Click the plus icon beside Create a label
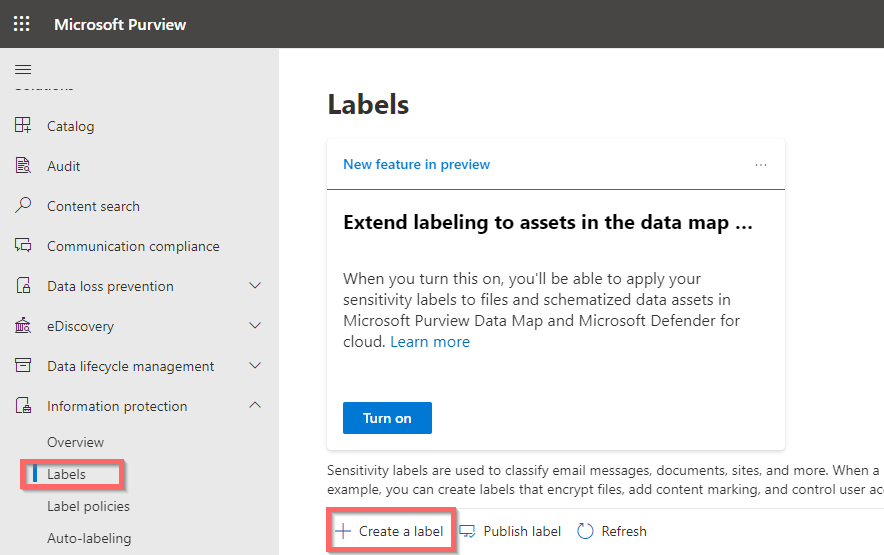Image resolution: width=884 pixels, height=555 pixels. 343,531
